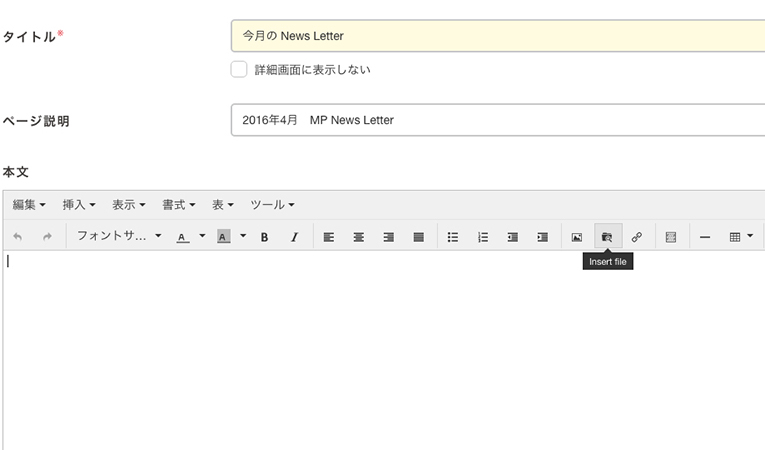Open the 編集 menu
This screenshot has height=450, width=765.
[29, 205]
